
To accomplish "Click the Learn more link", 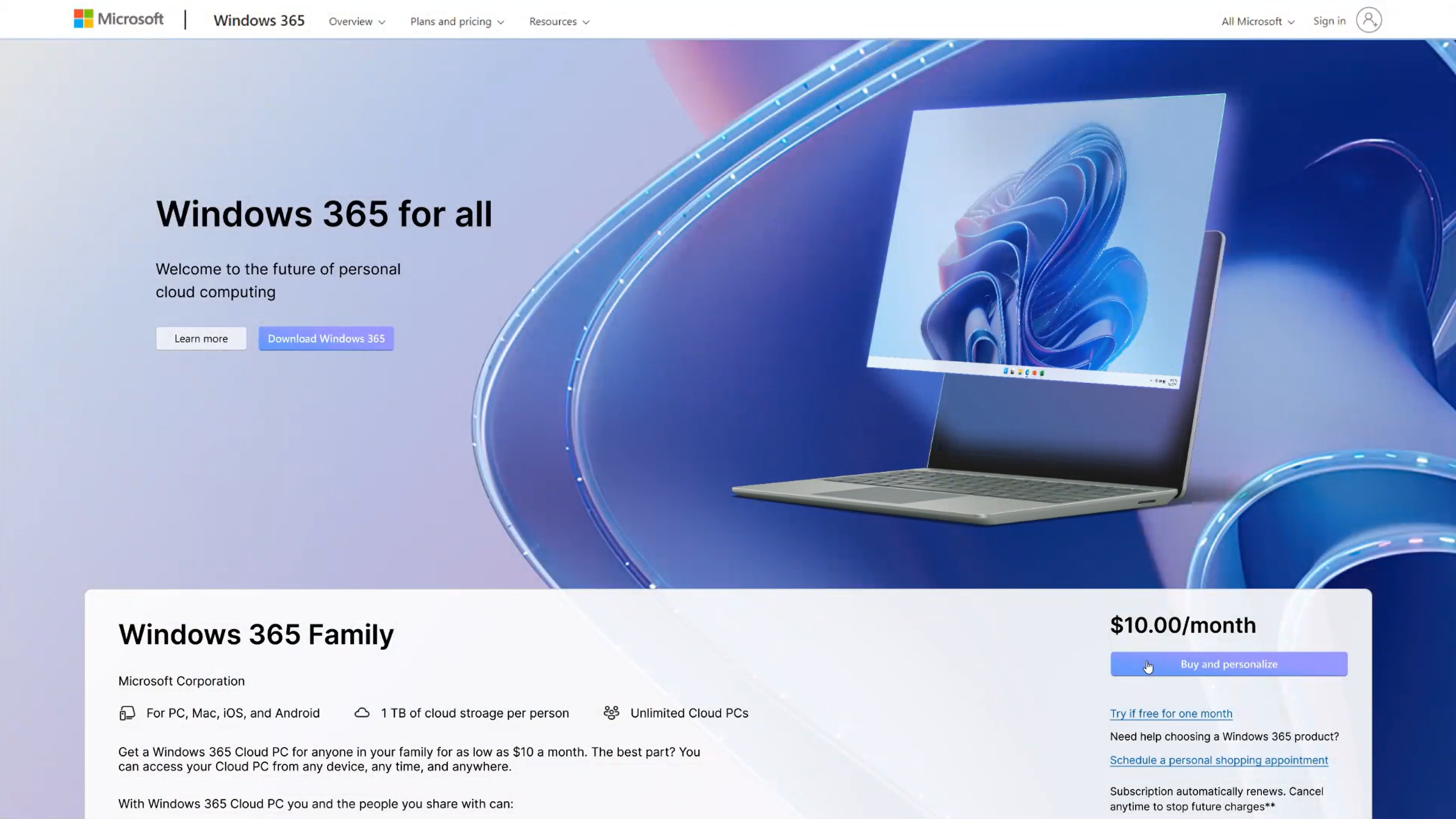I will [x=201, y=338].
